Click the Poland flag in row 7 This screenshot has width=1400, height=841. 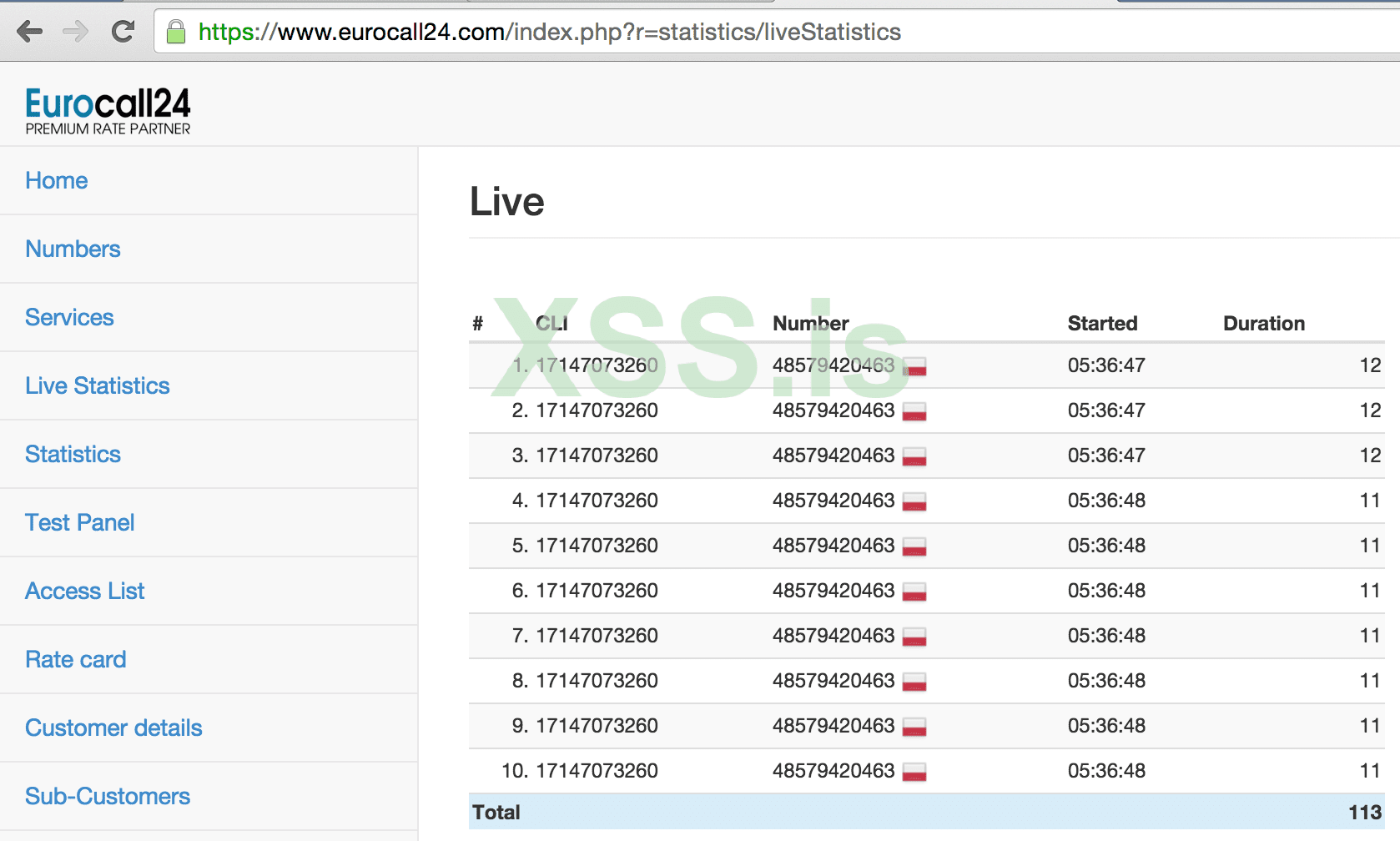tap(914, 637)
